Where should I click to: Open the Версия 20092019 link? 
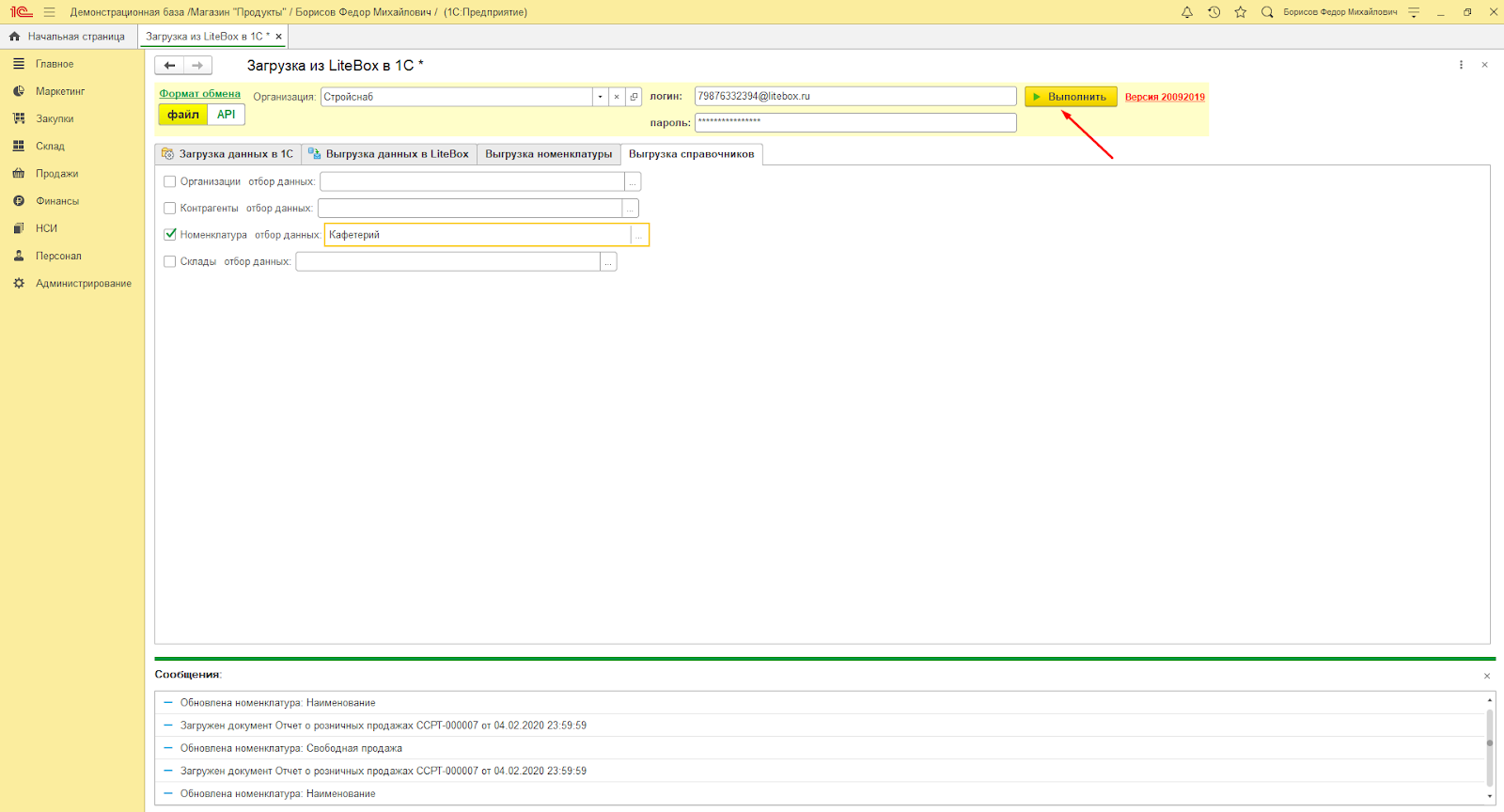(1165, 97)
